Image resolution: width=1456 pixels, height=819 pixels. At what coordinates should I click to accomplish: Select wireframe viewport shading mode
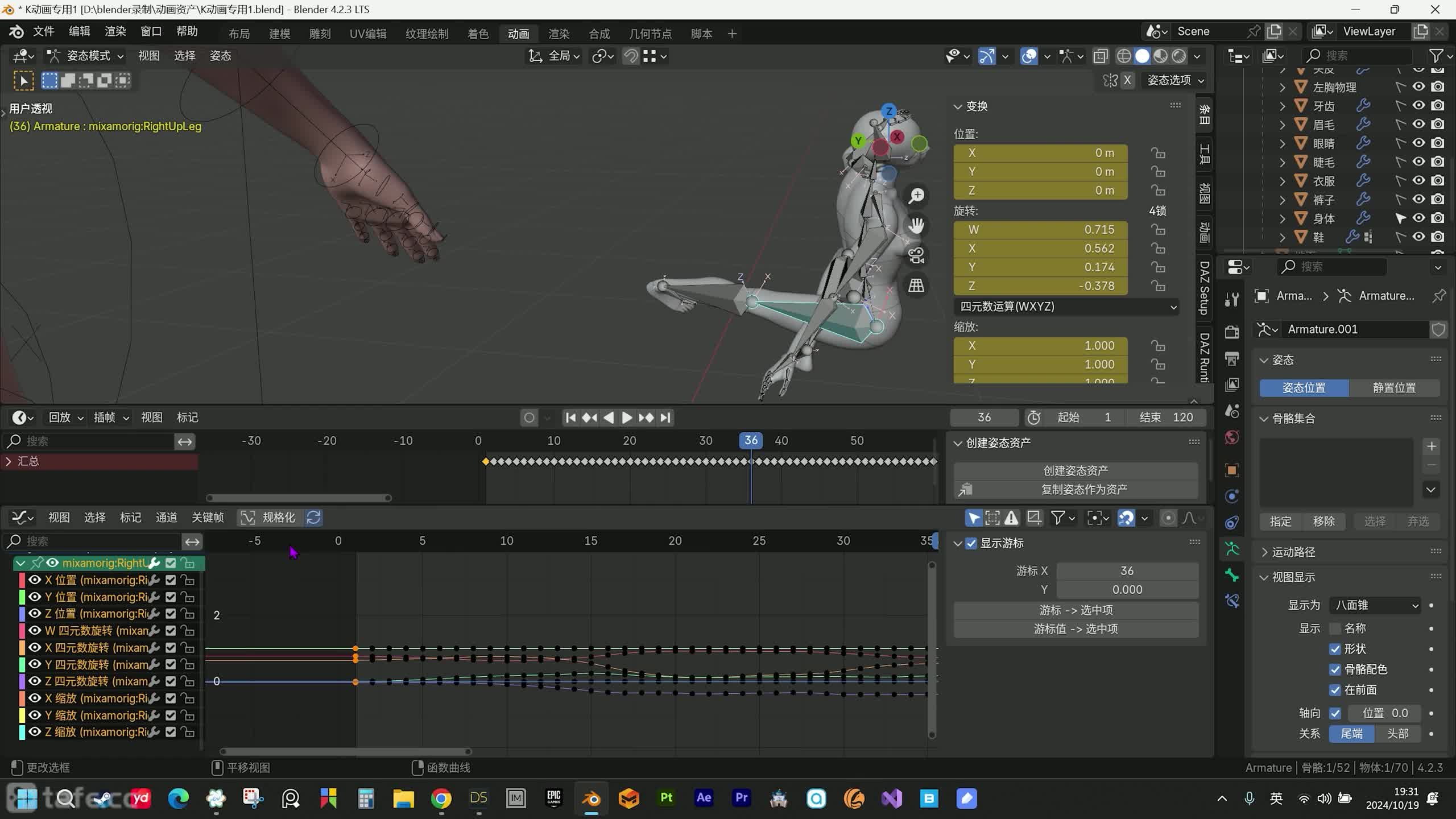[1124, 56]
